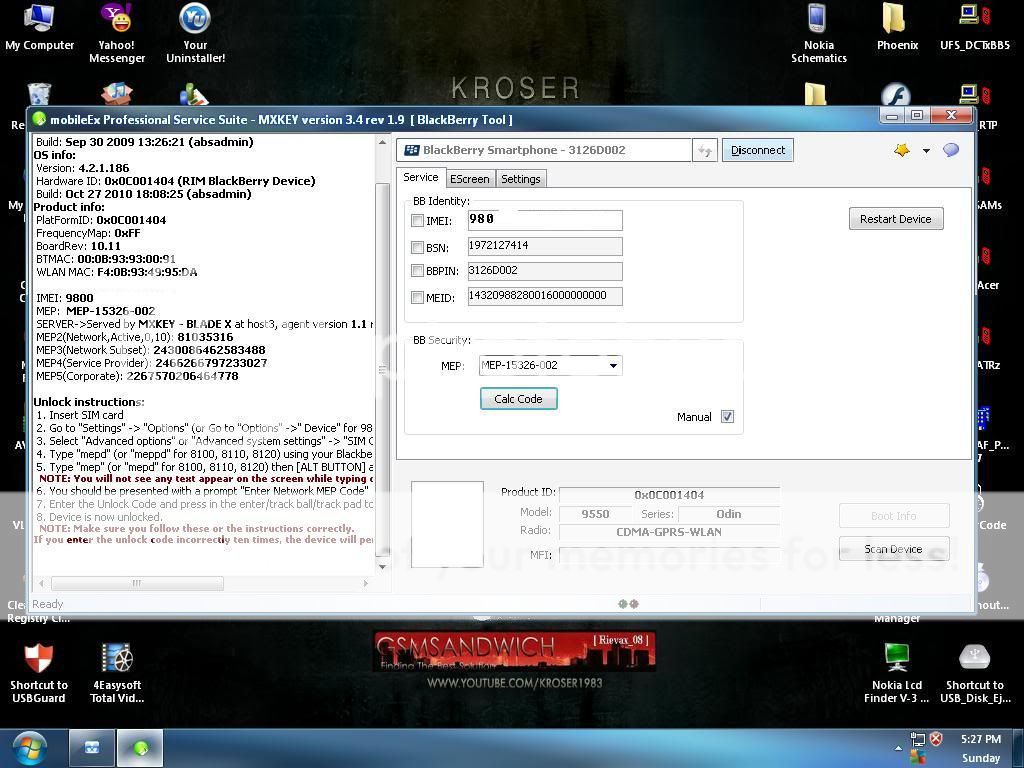Click the "Version: 4.2.1.186" log line

click(82, 168)
